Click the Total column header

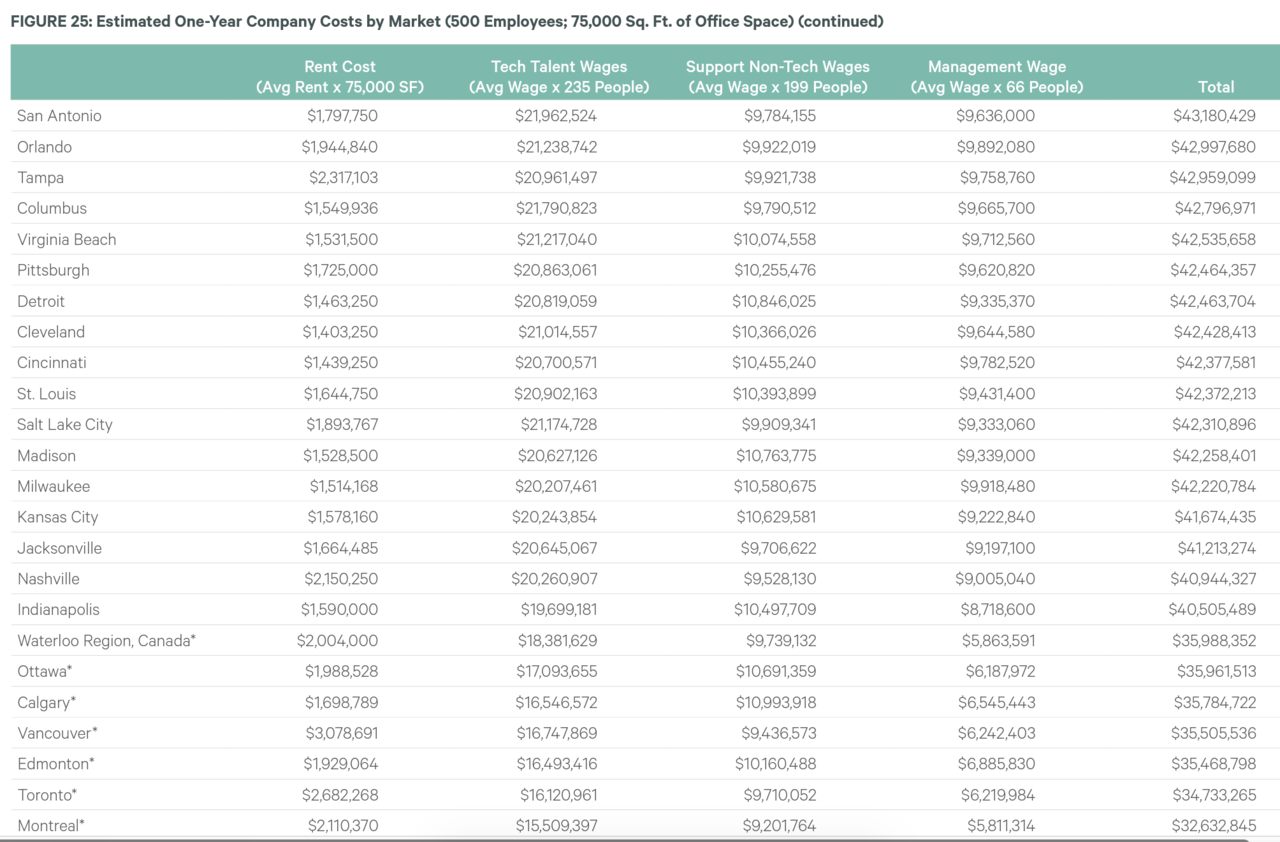[x=1216, y=87]
